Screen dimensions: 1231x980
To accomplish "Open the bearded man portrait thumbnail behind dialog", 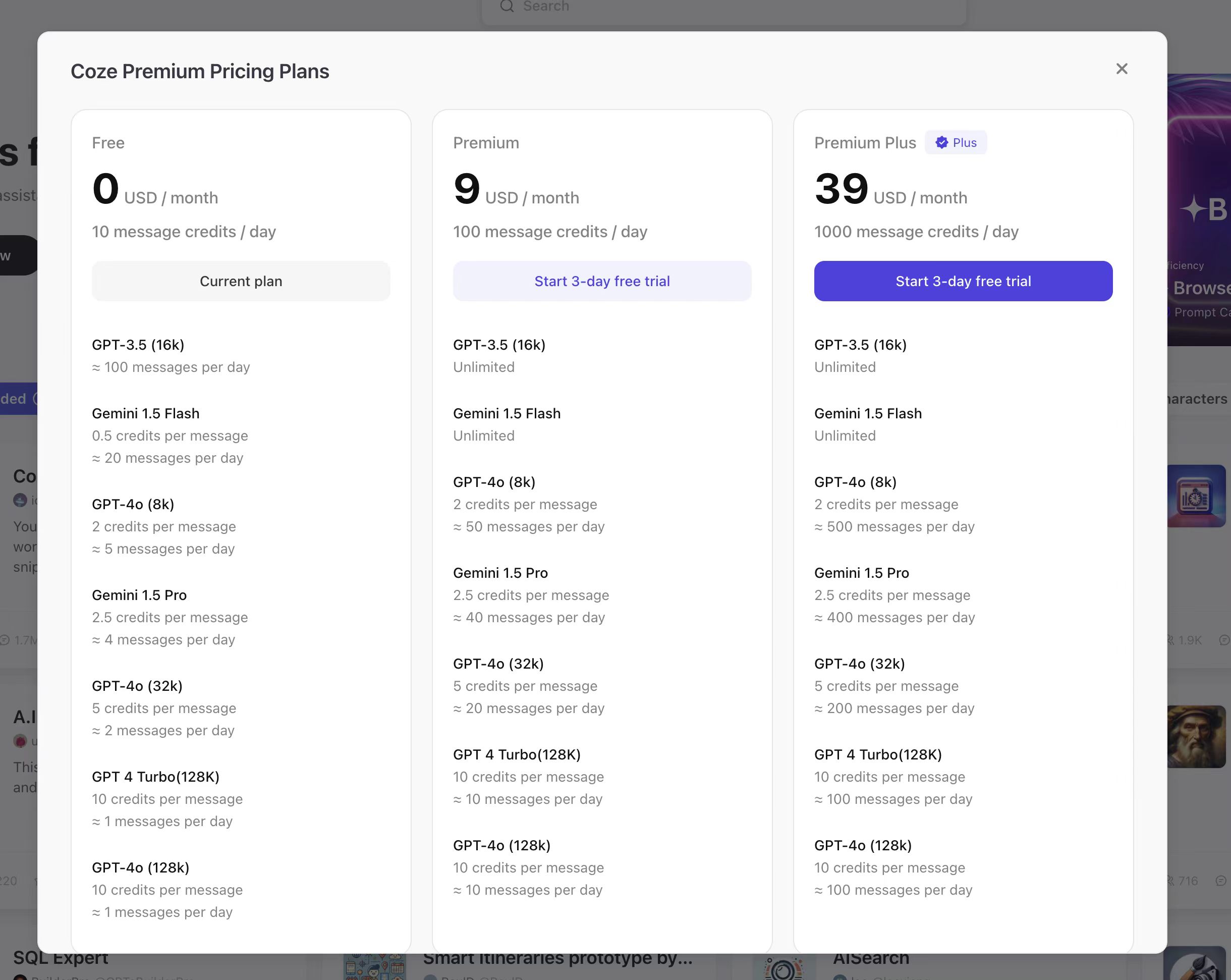I will pos(1196,737).
